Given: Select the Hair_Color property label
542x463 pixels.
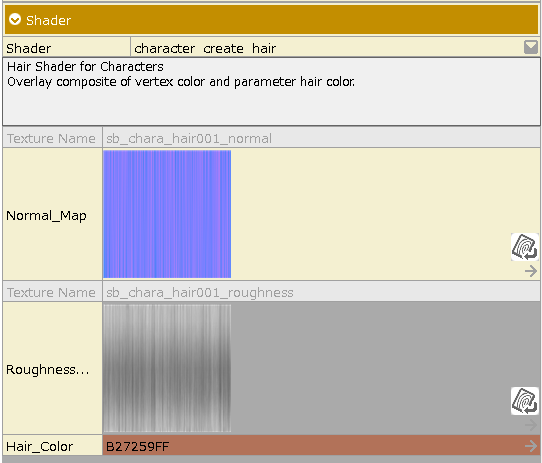Looking at the screenshot, I should point(39,446).
